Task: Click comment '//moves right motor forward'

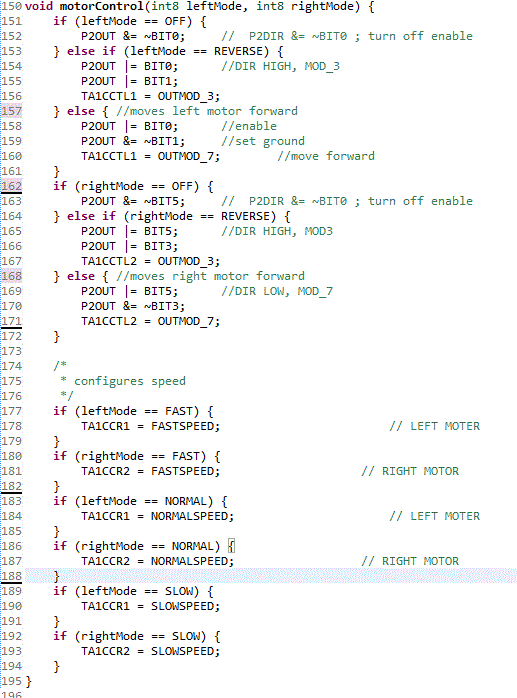Action: (x=210, y=276)
